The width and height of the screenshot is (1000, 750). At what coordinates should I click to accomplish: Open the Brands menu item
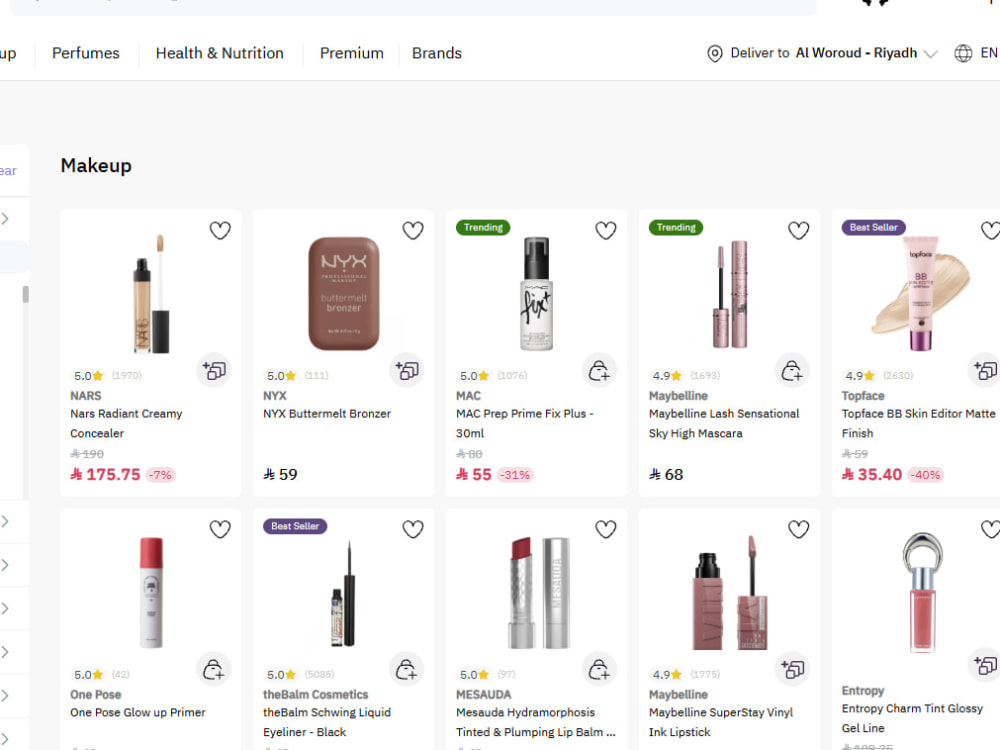click(x=437, y=53)
